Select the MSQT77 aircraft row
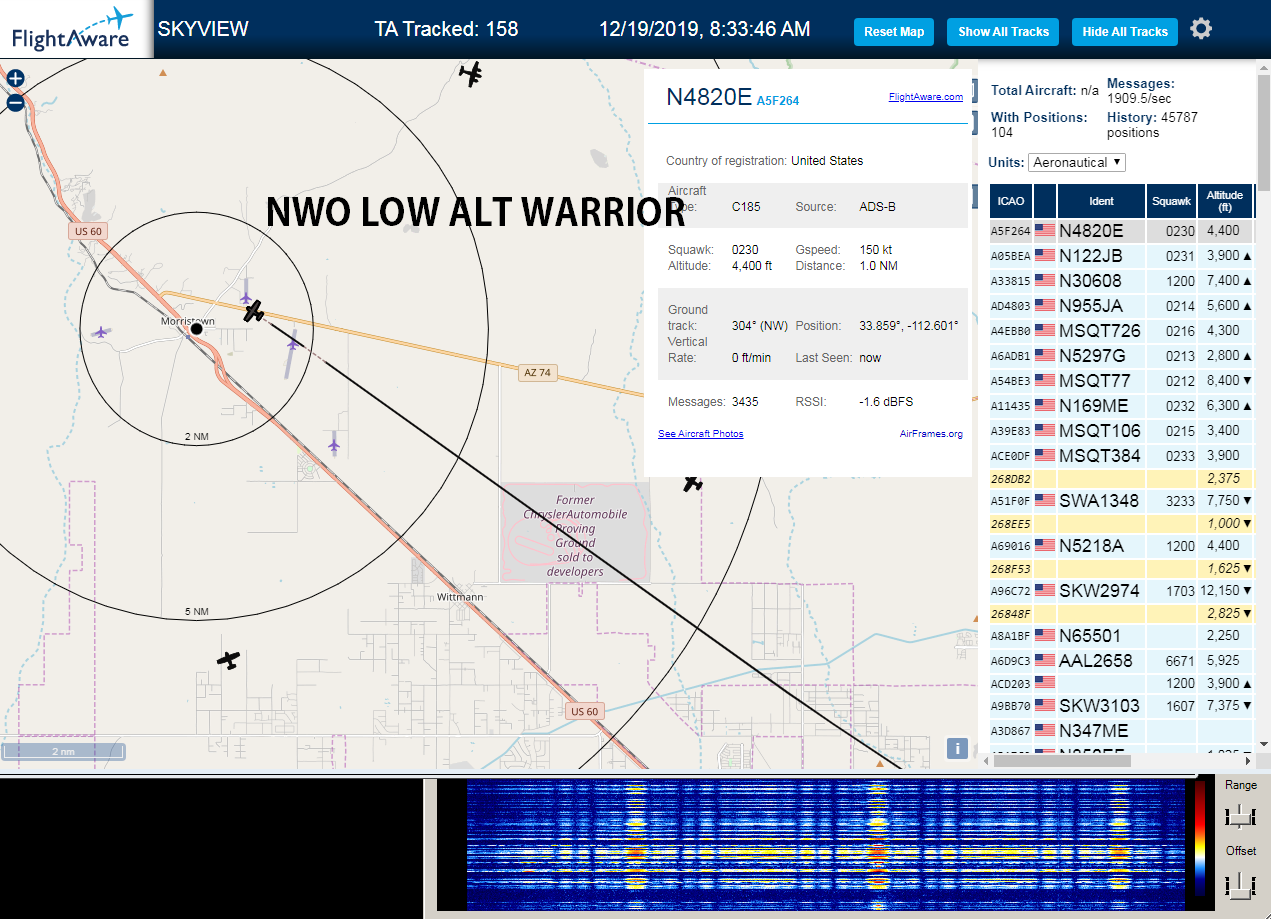 [1122, 381]
